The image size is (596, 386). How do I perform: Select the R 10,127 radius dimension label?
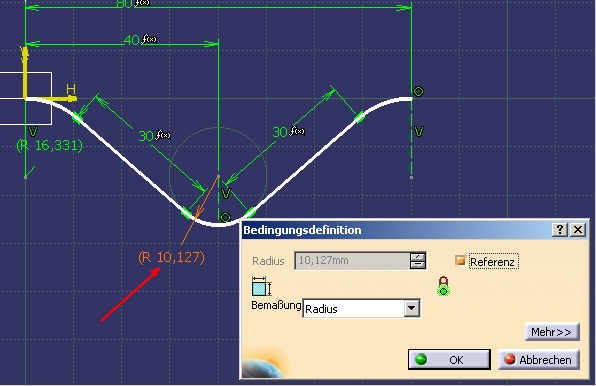pos(171,257)
